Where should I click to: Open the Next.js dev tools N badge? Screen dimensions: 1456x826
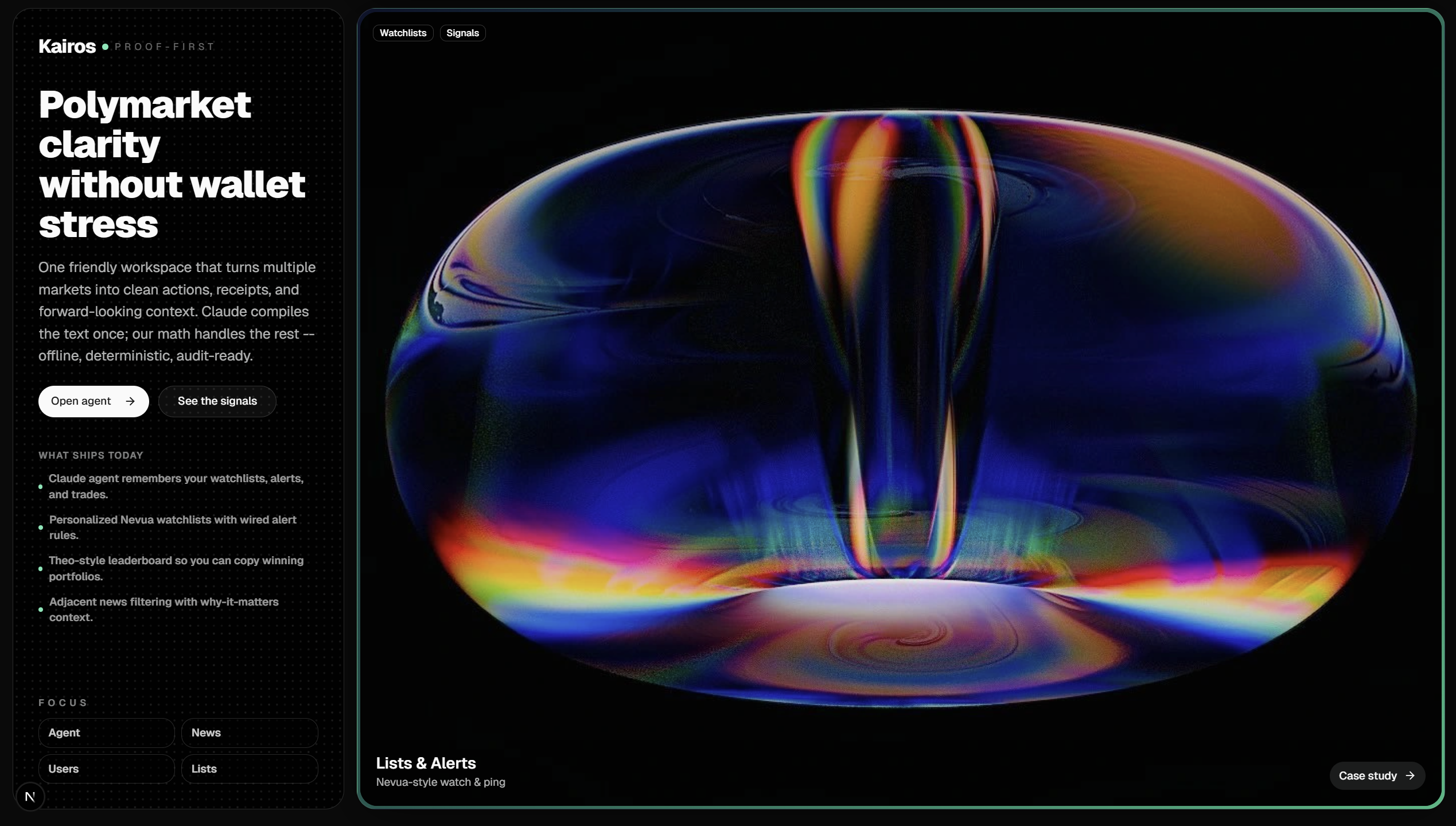click(x=30, y=796)
